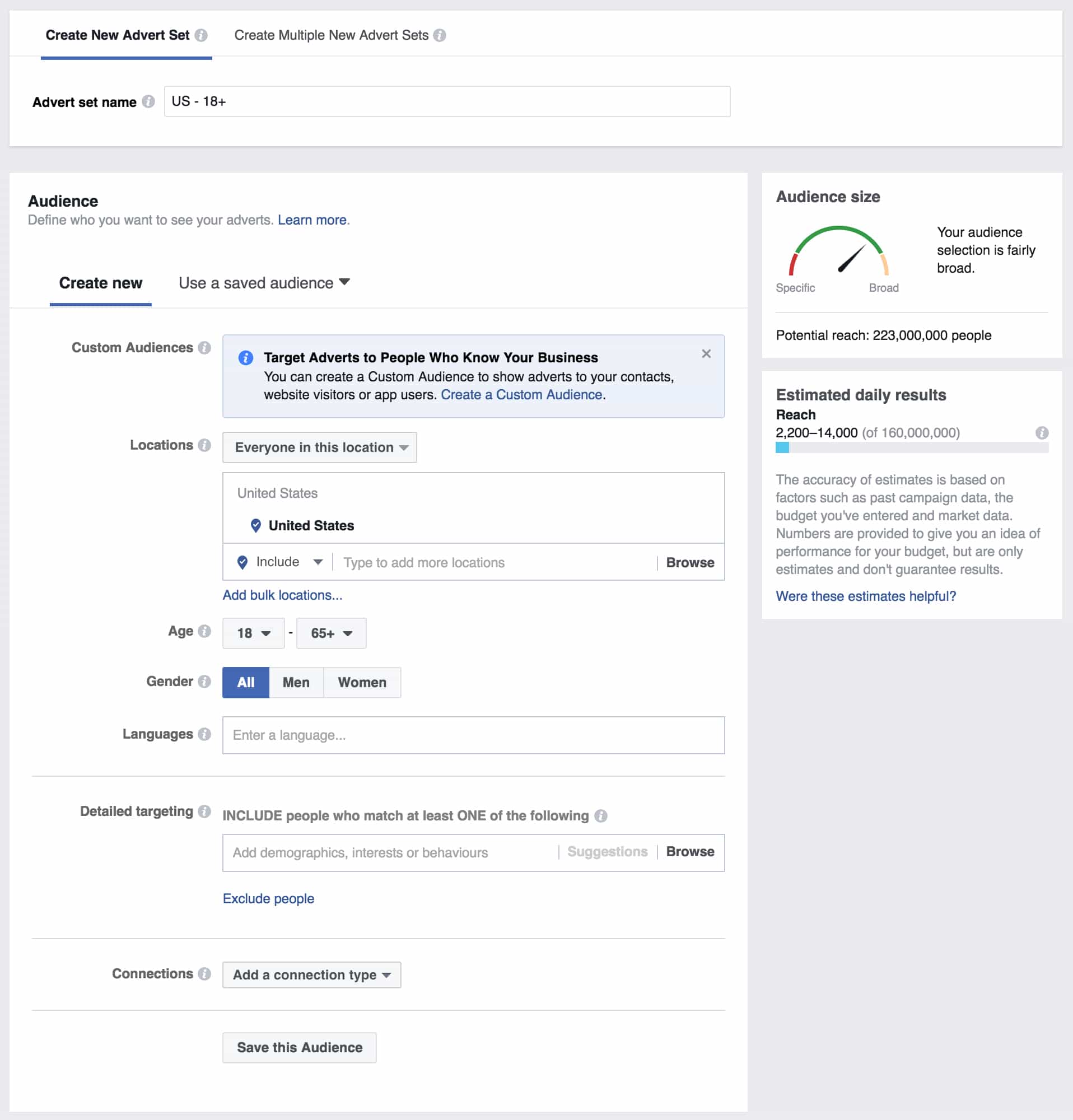This screenshot has height=1120, width=1073.
Task: Open Use a saved audience dropdown
Action: pyautogui.click(x=264, y=283)
